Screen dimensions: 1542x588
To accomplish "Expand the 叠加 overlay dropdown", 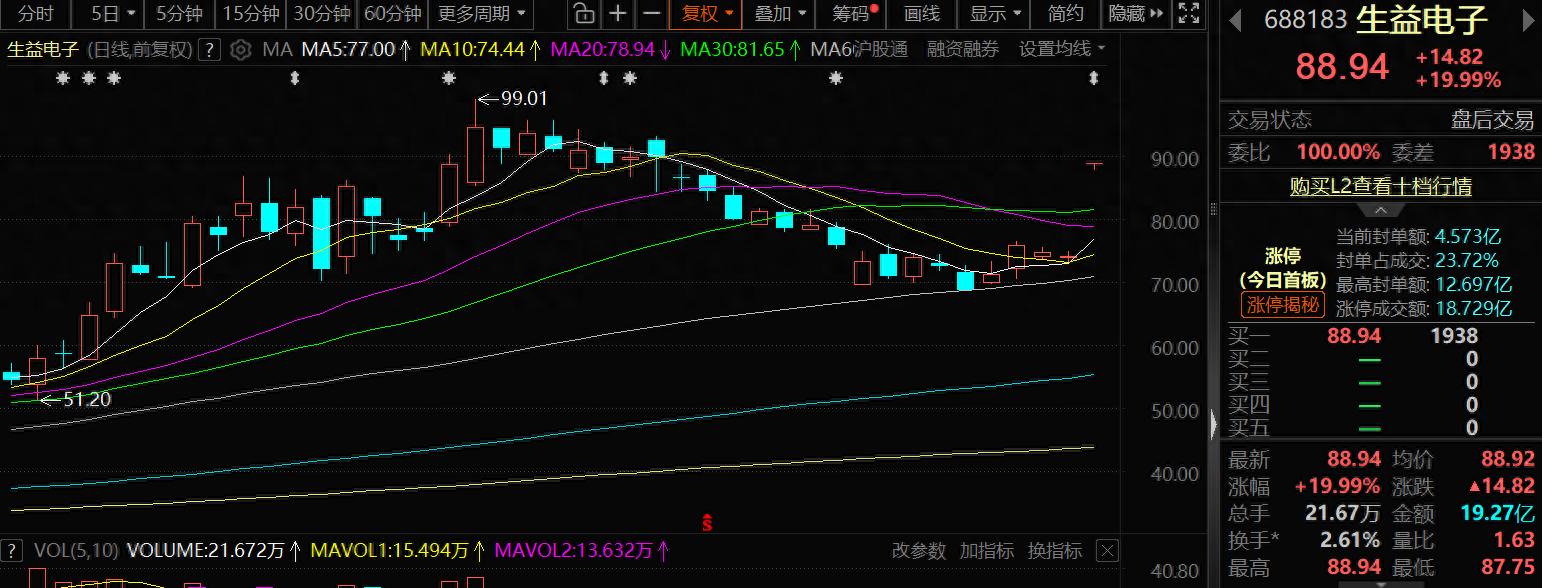I will 773,15.
